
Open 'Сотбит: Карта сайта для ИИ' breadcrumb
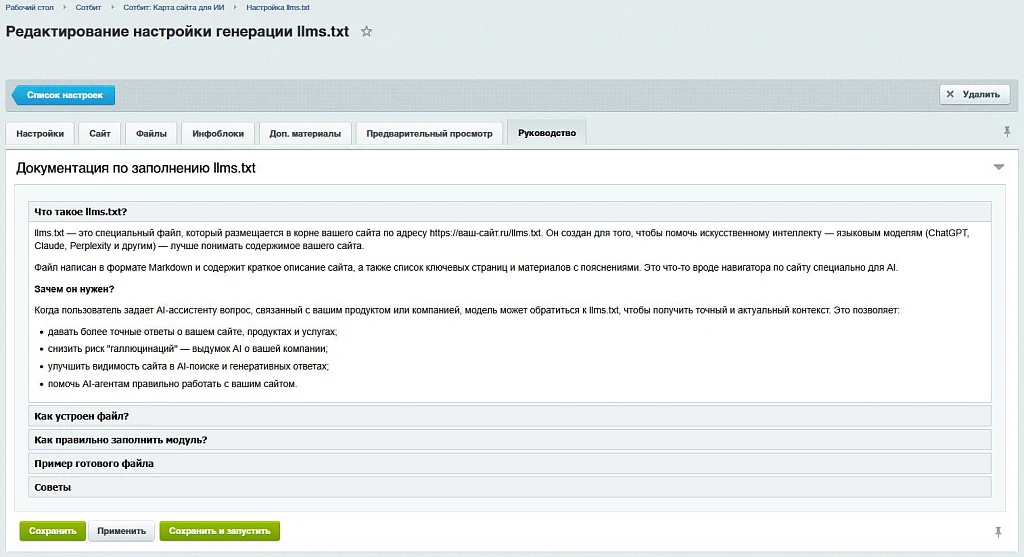point(174,7)
